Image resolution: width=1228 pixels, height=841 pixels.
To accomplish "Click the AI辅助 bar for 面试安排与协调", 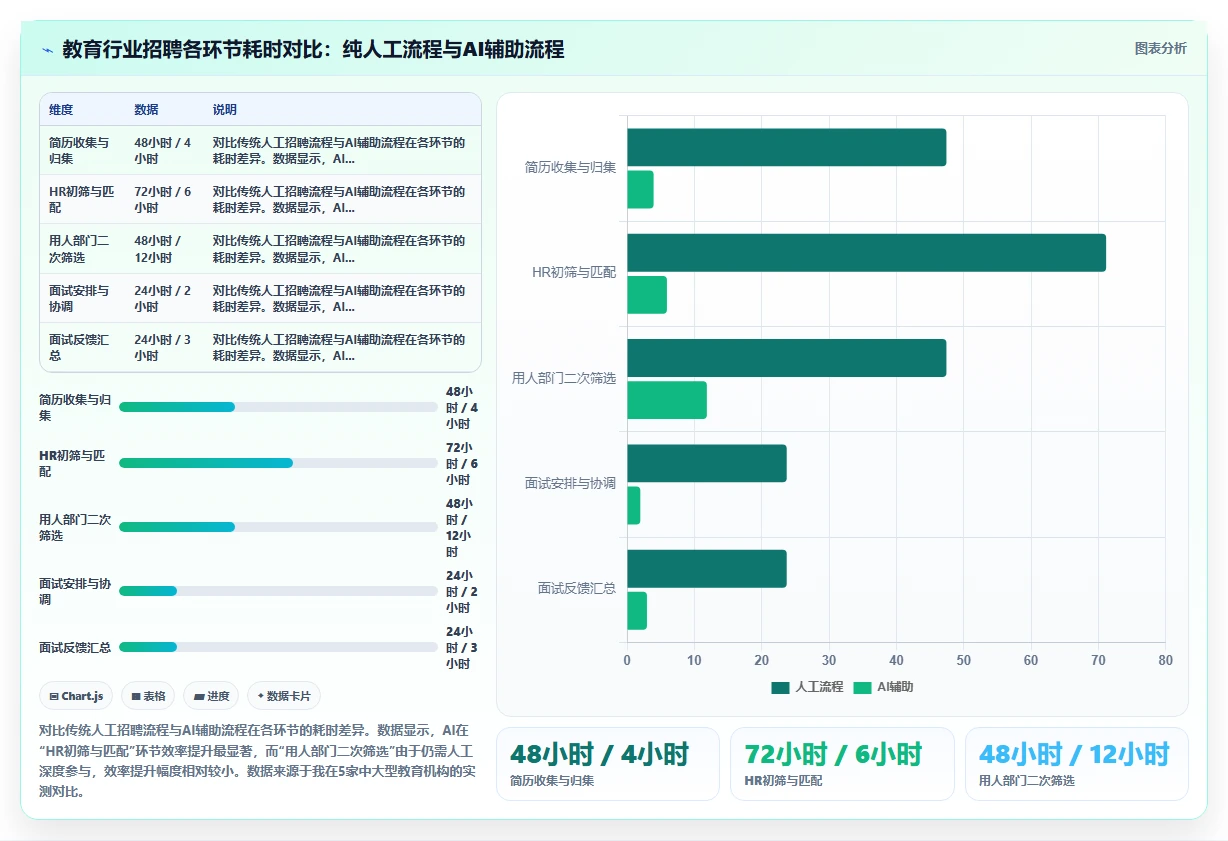I will click(633, 505).
